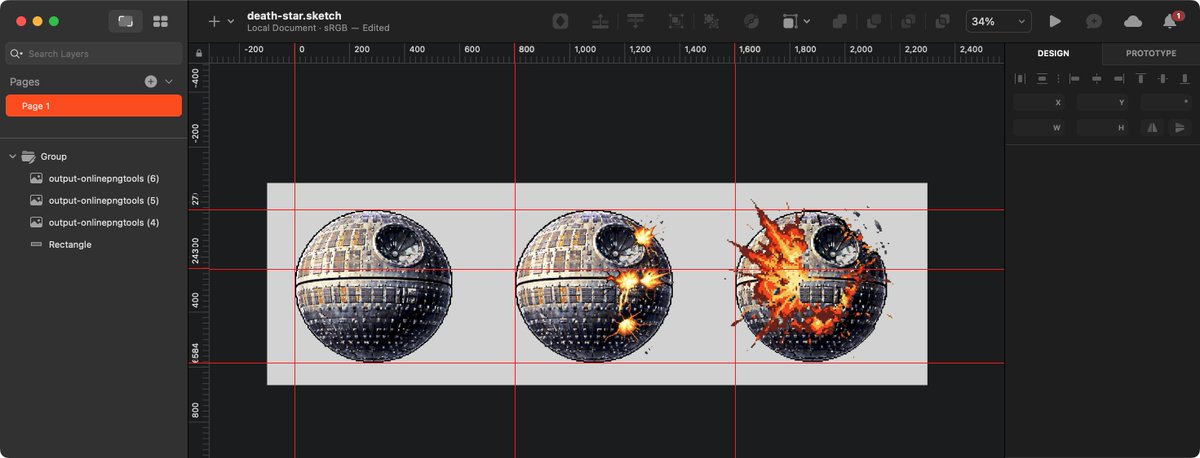Click the add comment bubble icon
This screenshot has height=458, width=1200.
(x=1094, y=21)
